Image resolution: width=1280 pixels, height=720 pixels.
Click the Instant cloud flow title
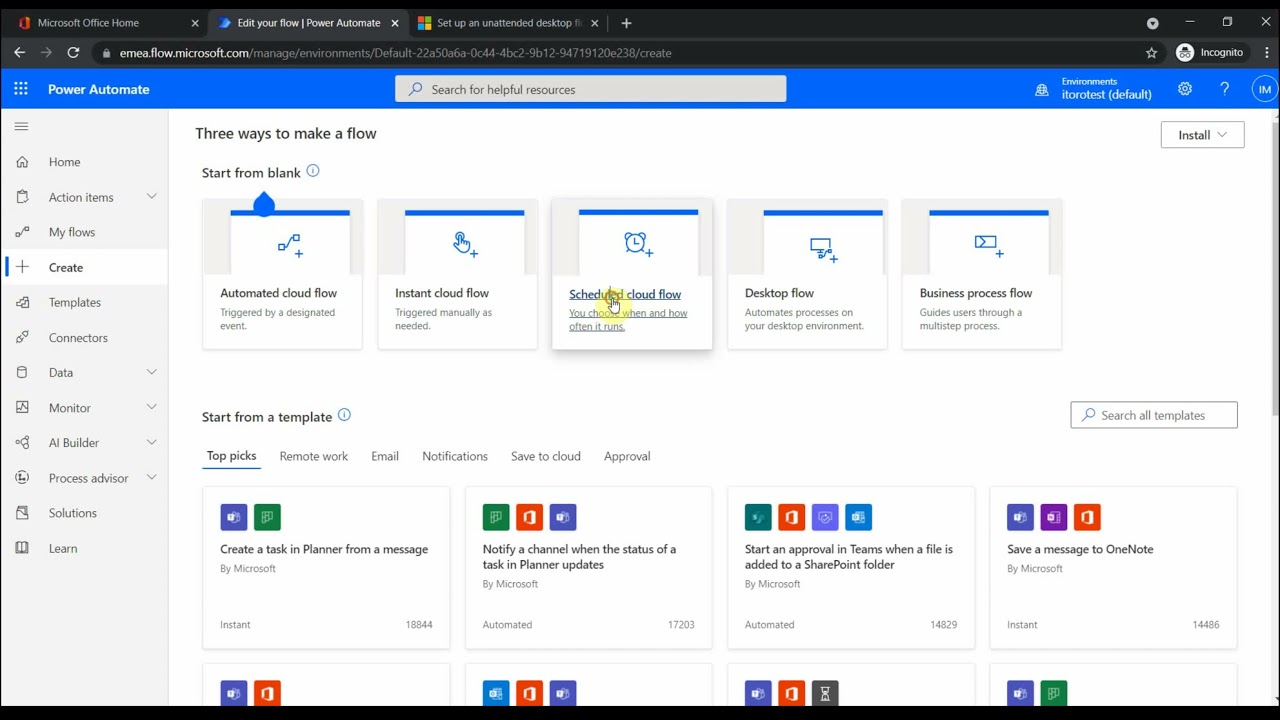click(x=442, y=293)
